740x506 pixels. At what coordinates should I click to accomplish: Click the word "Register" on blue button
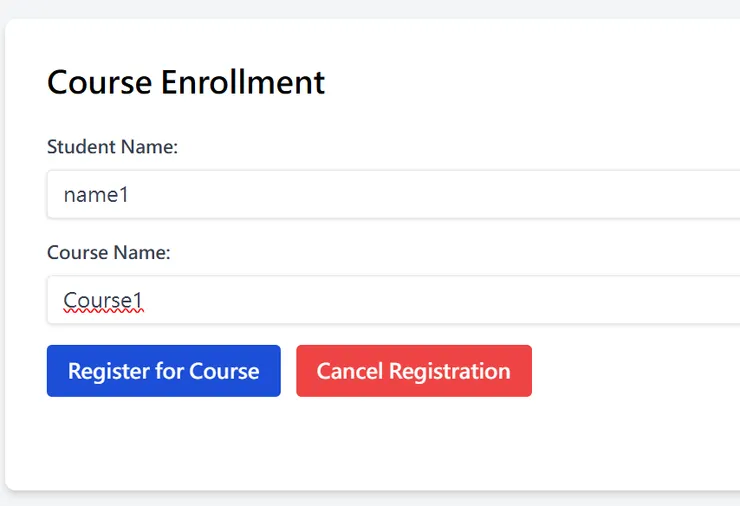(x=108, y=371)
